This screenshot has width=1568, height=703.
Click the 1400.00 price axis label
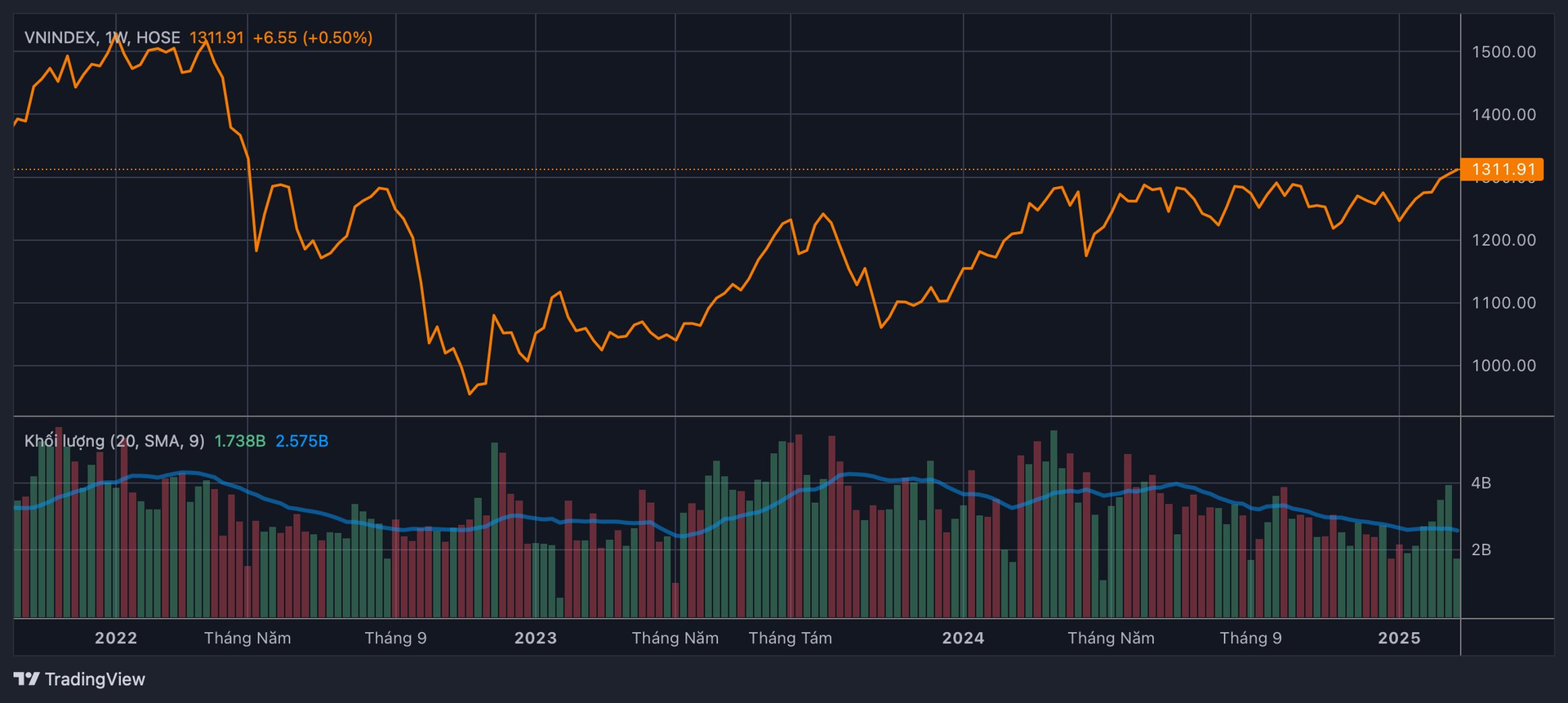(x=1503, y=114)
